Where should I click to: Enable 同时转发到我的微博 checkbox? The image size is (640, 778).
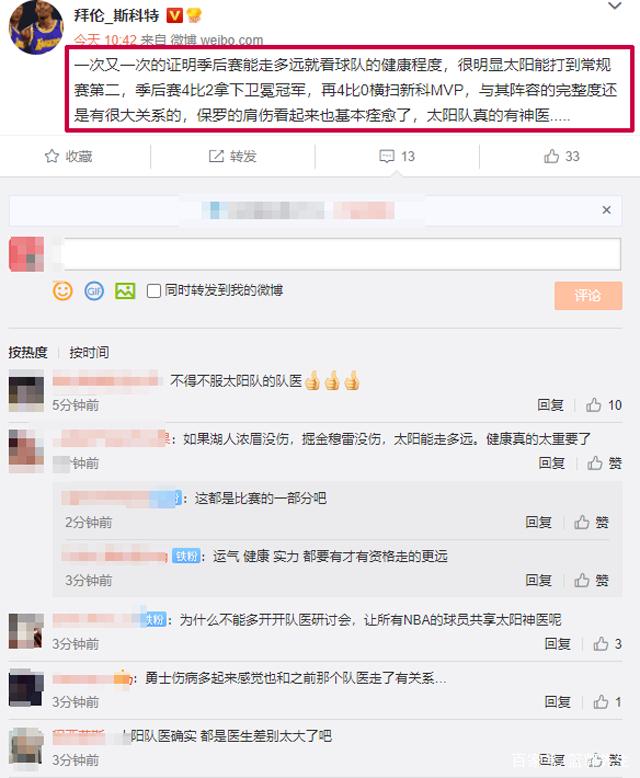pos(154,291)
